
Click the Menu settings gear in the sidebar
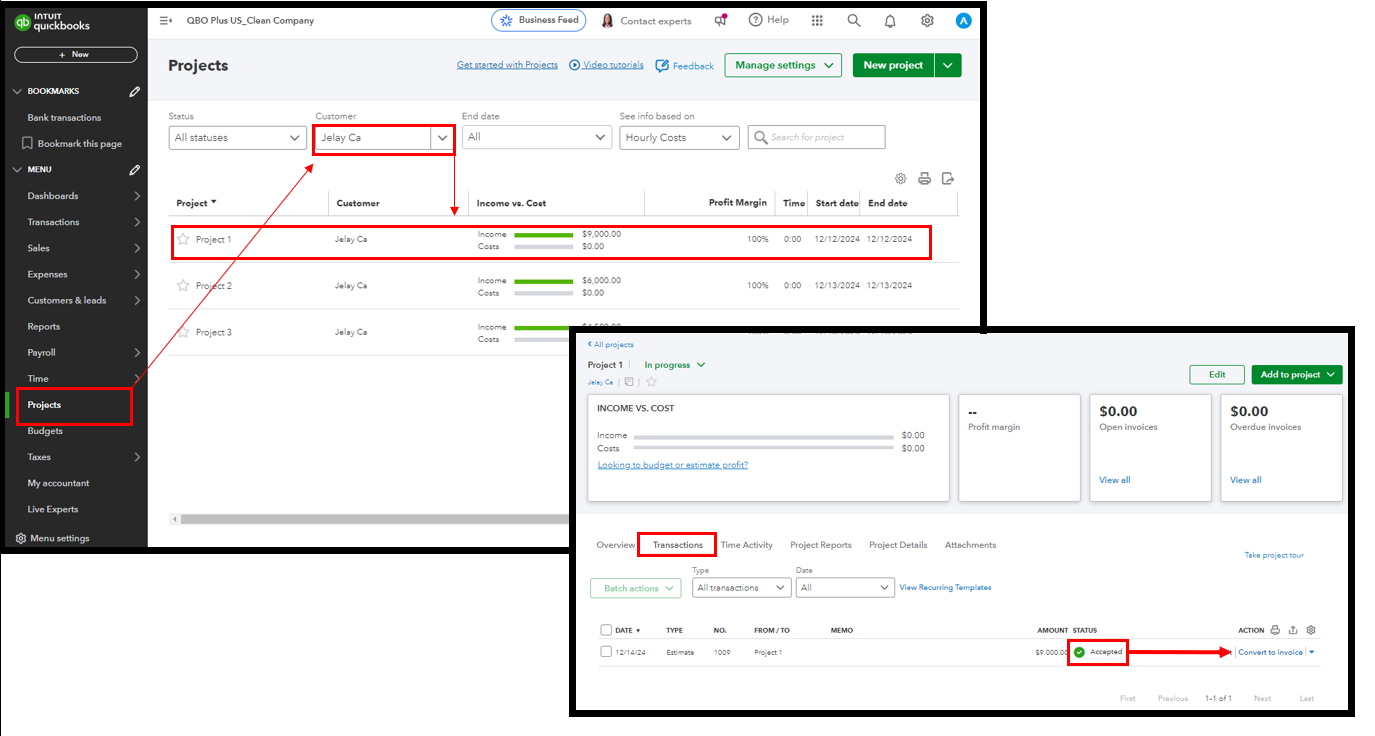click(x=21, y=538)
